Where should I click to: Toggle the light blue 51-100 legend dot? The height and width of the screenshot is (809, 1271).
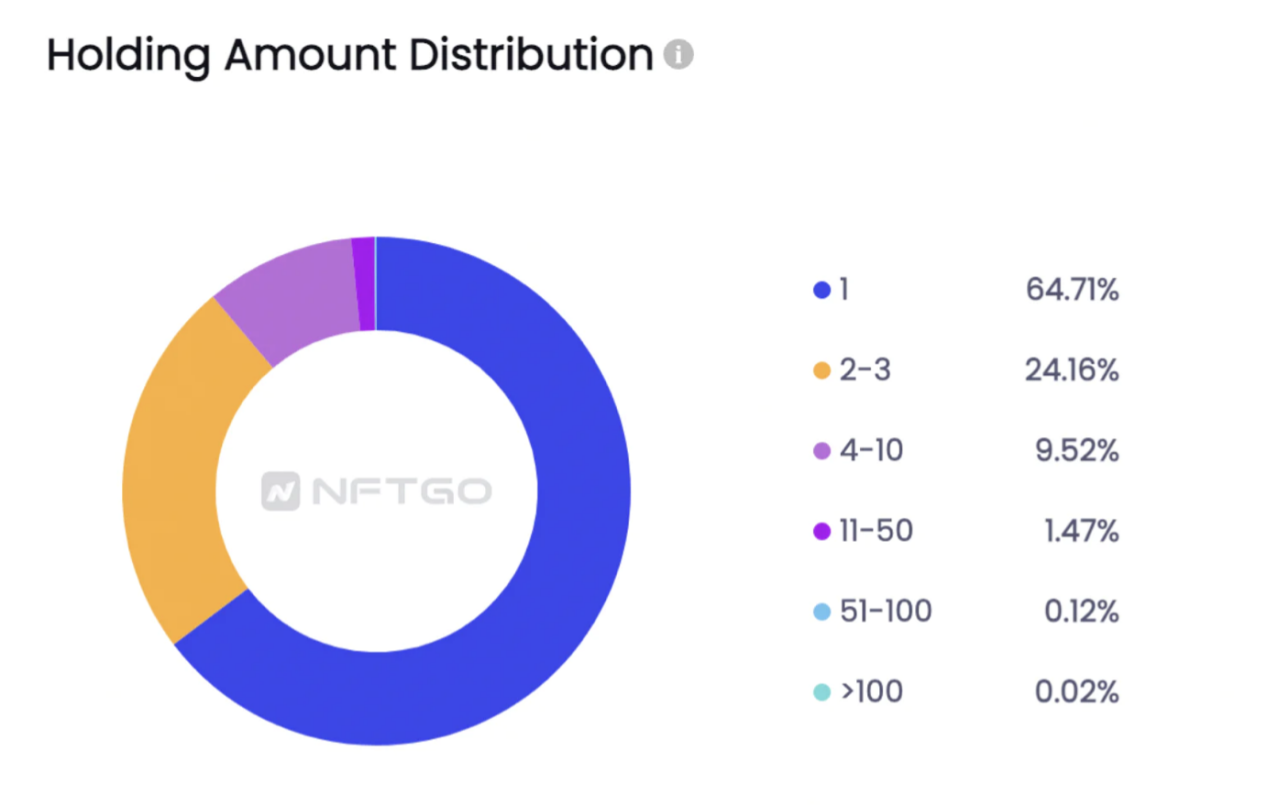pyautogui.click(x=822, y=611)
